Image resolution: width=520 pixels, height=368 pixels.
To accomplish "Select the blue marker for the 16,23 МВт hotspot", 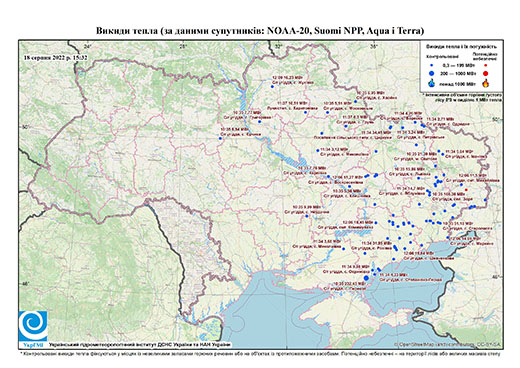I will 272,87.
